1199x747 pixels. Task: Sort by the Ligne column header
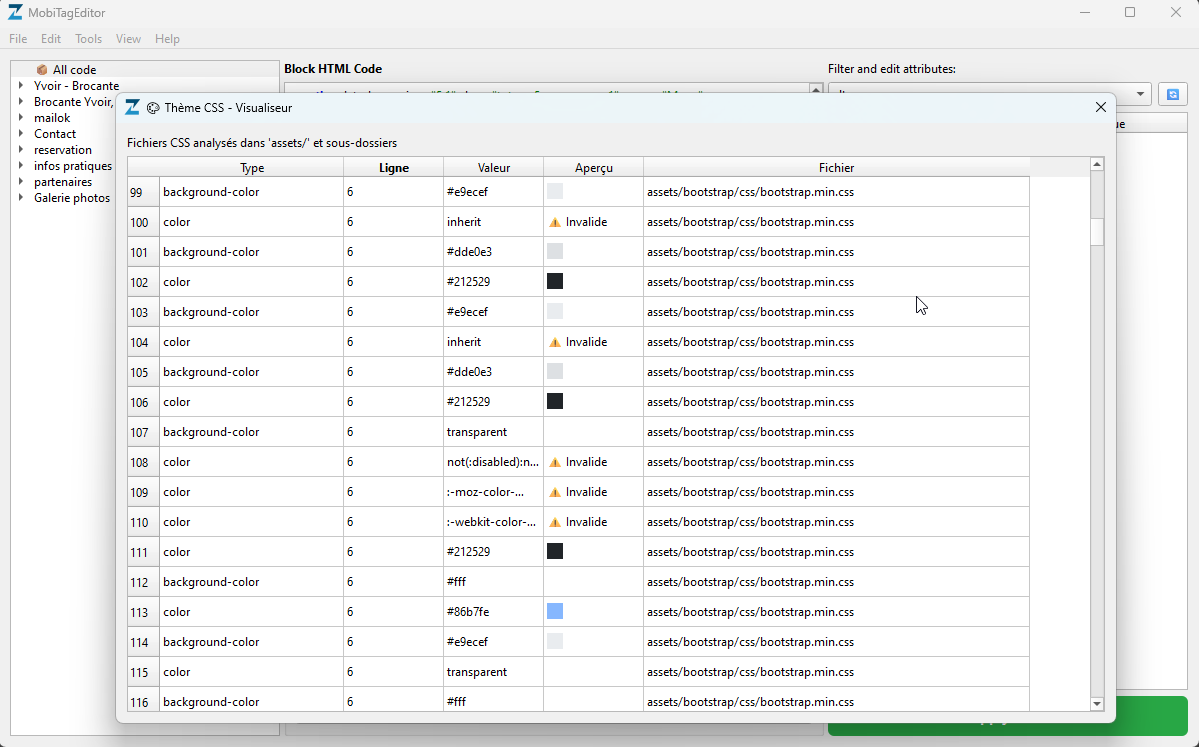coord(394,167)
